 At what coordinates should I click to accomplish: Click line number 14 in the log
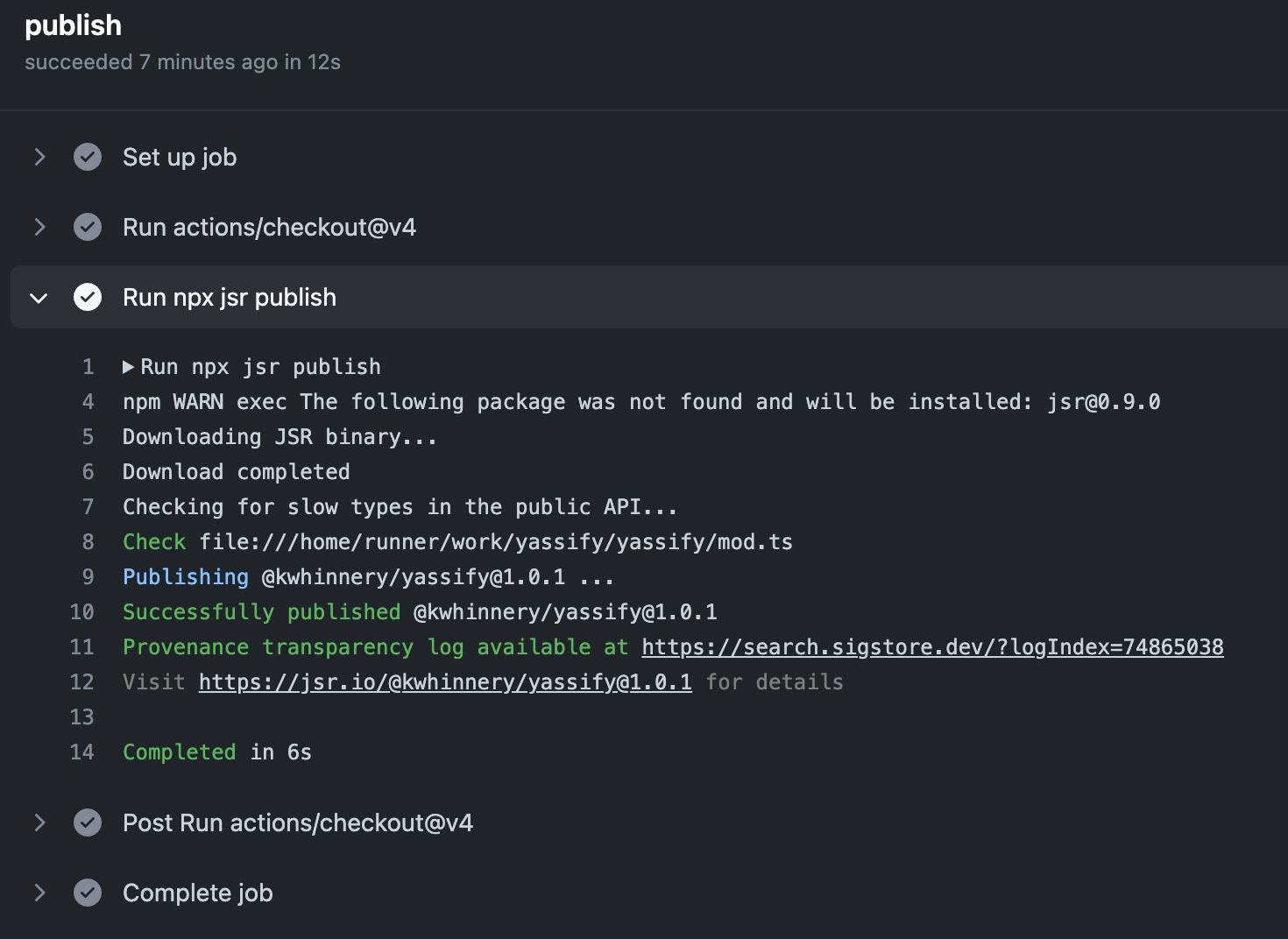pyautogui.click(x=81, y=752)
